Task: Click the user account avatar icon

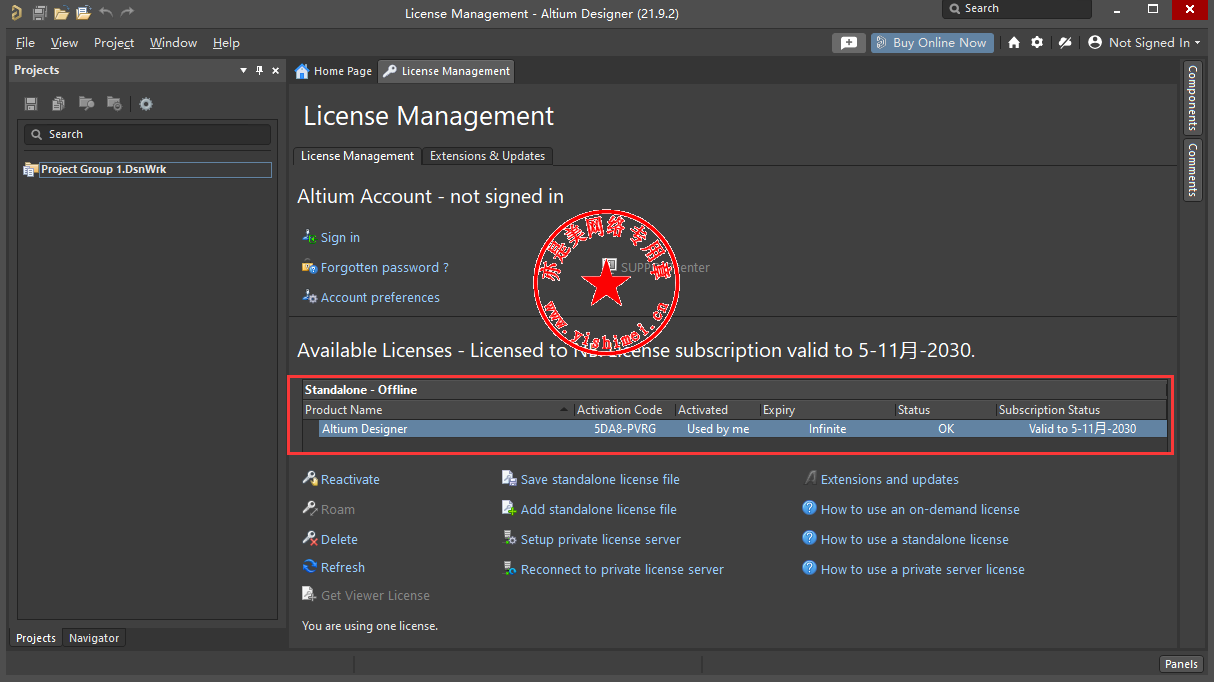Action: coord(1095,43)
